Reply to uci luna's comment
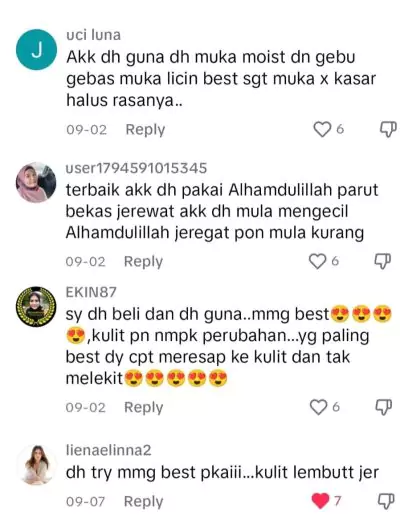400x516 pixels. [145, 130]
